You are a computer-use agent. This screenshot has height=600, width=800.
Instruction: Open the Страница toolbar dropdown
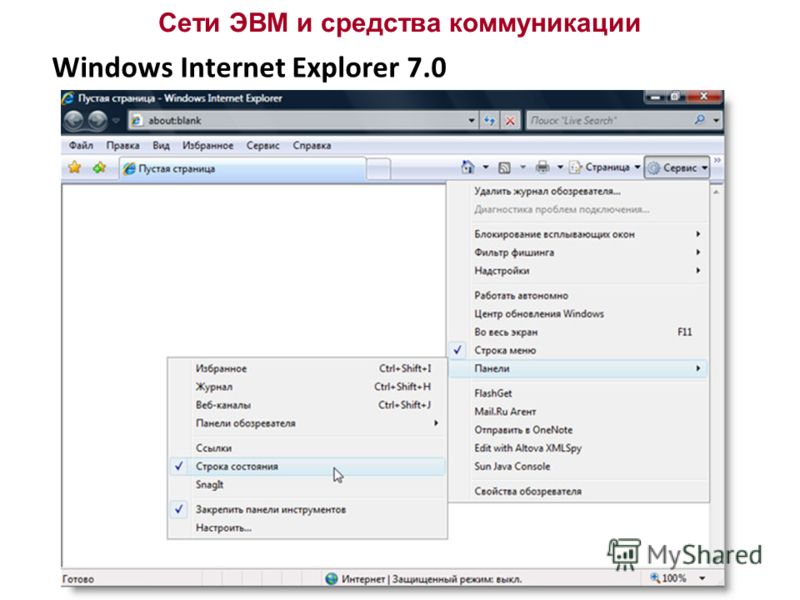(605, 167)
